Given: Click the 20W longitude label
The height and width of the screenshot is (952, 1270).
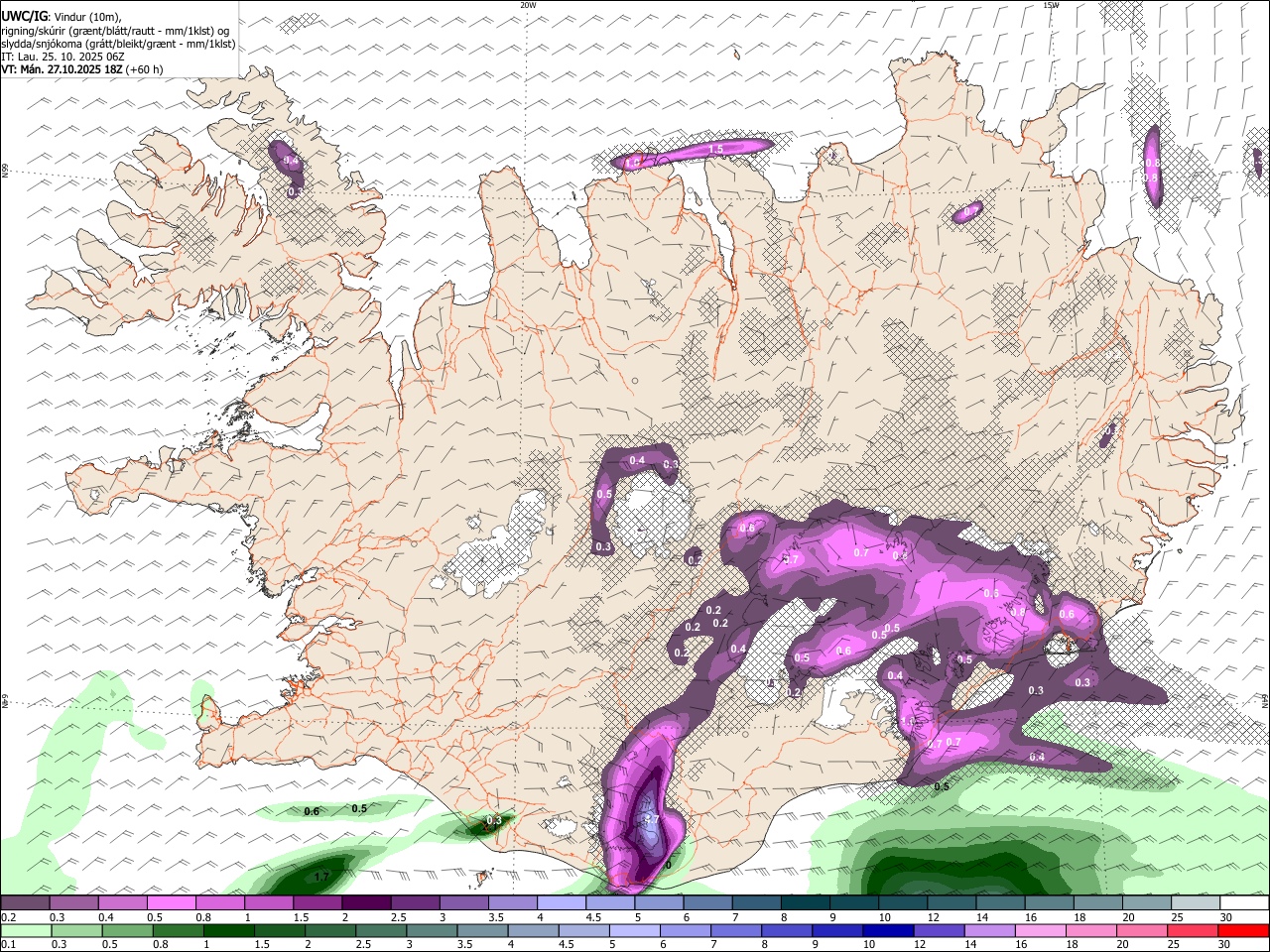Looking at the screenshot, I should (x=528, y=5).
